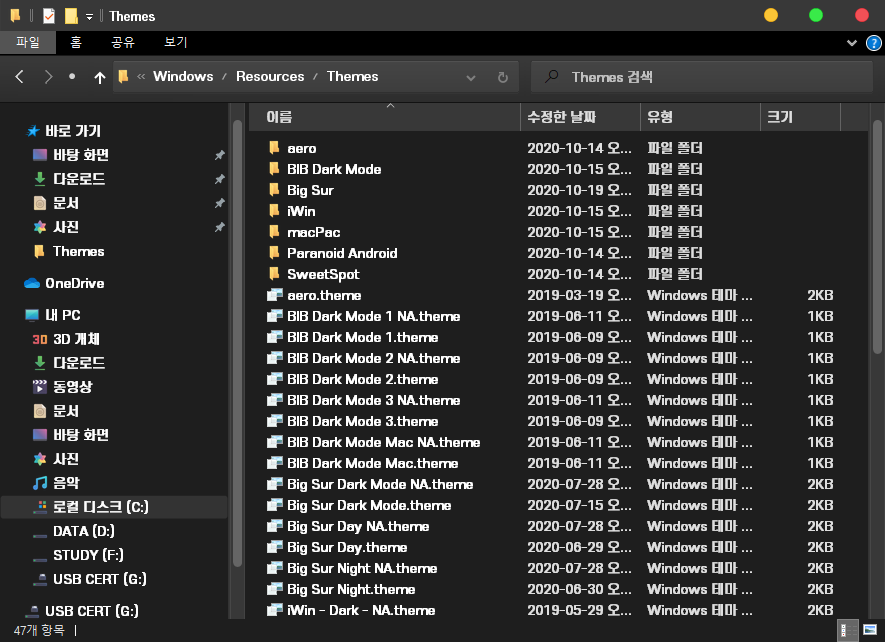885x642 pixels.
Task: Refresh the Themes folder view
Action: (x=502, y=77)
